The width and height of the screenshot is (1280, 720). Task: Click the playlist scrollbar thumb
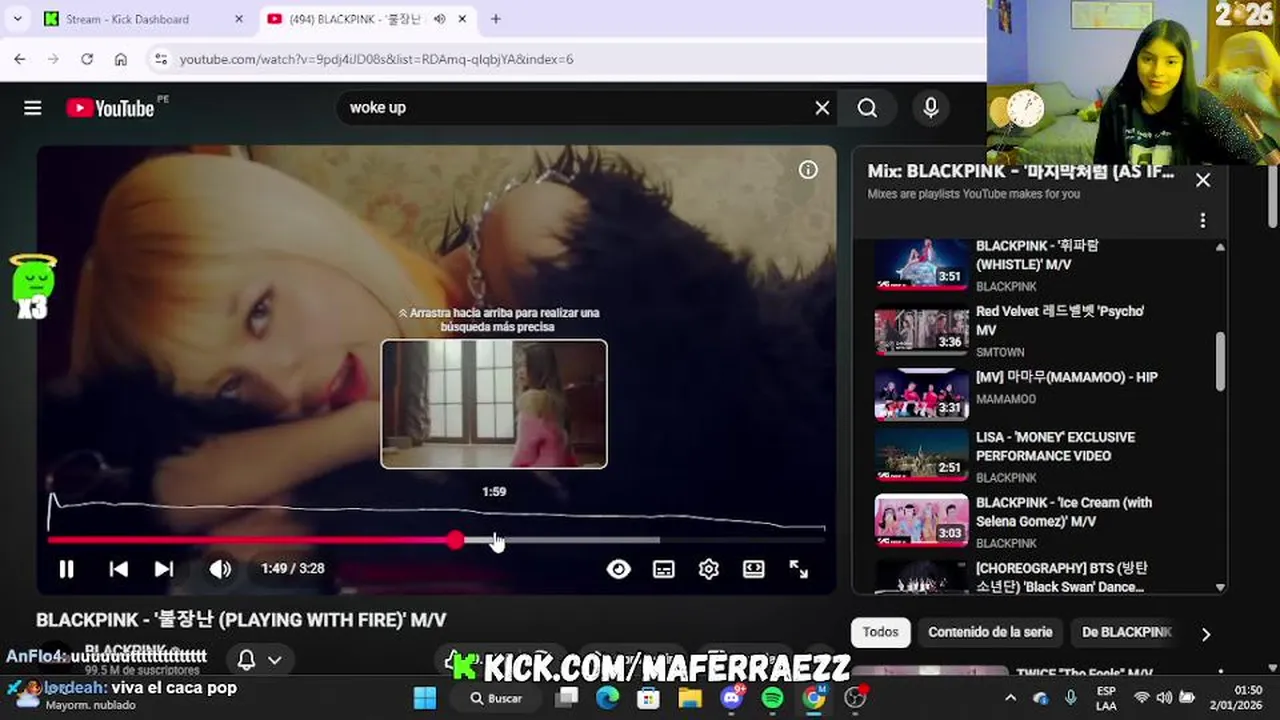click(x=1220, y=361)
